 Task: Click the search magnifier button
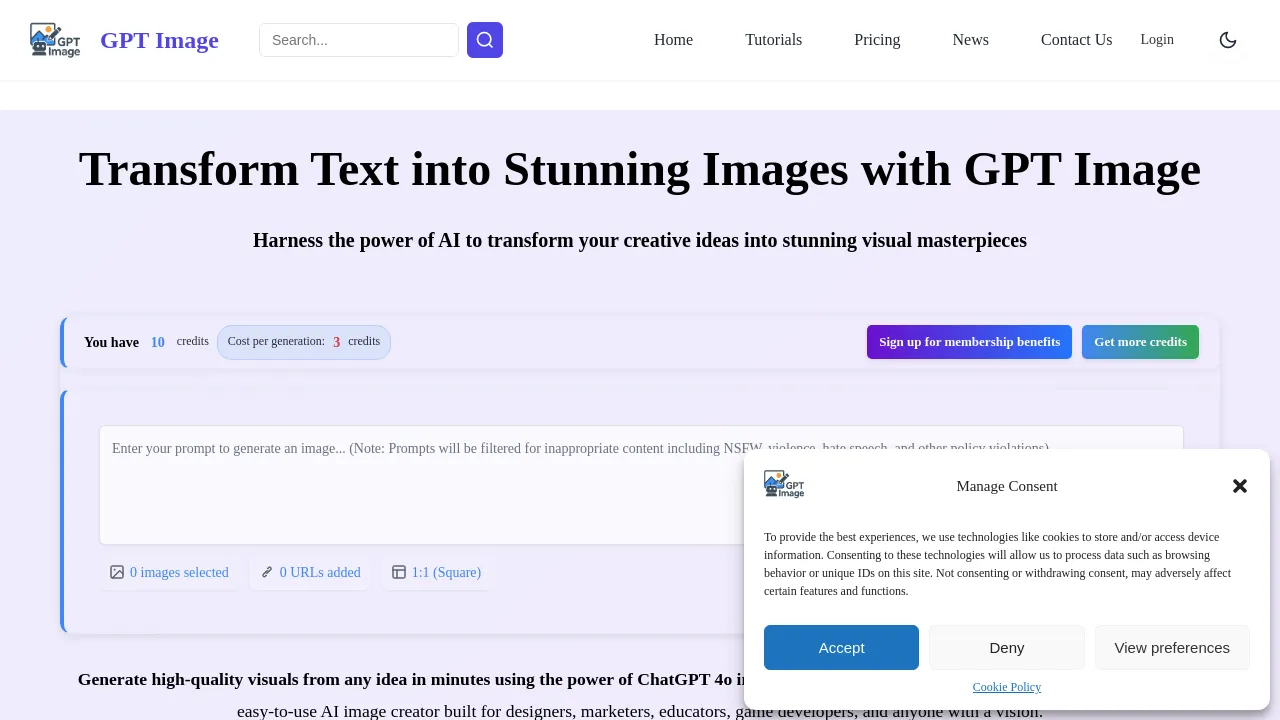coord(485,40)
